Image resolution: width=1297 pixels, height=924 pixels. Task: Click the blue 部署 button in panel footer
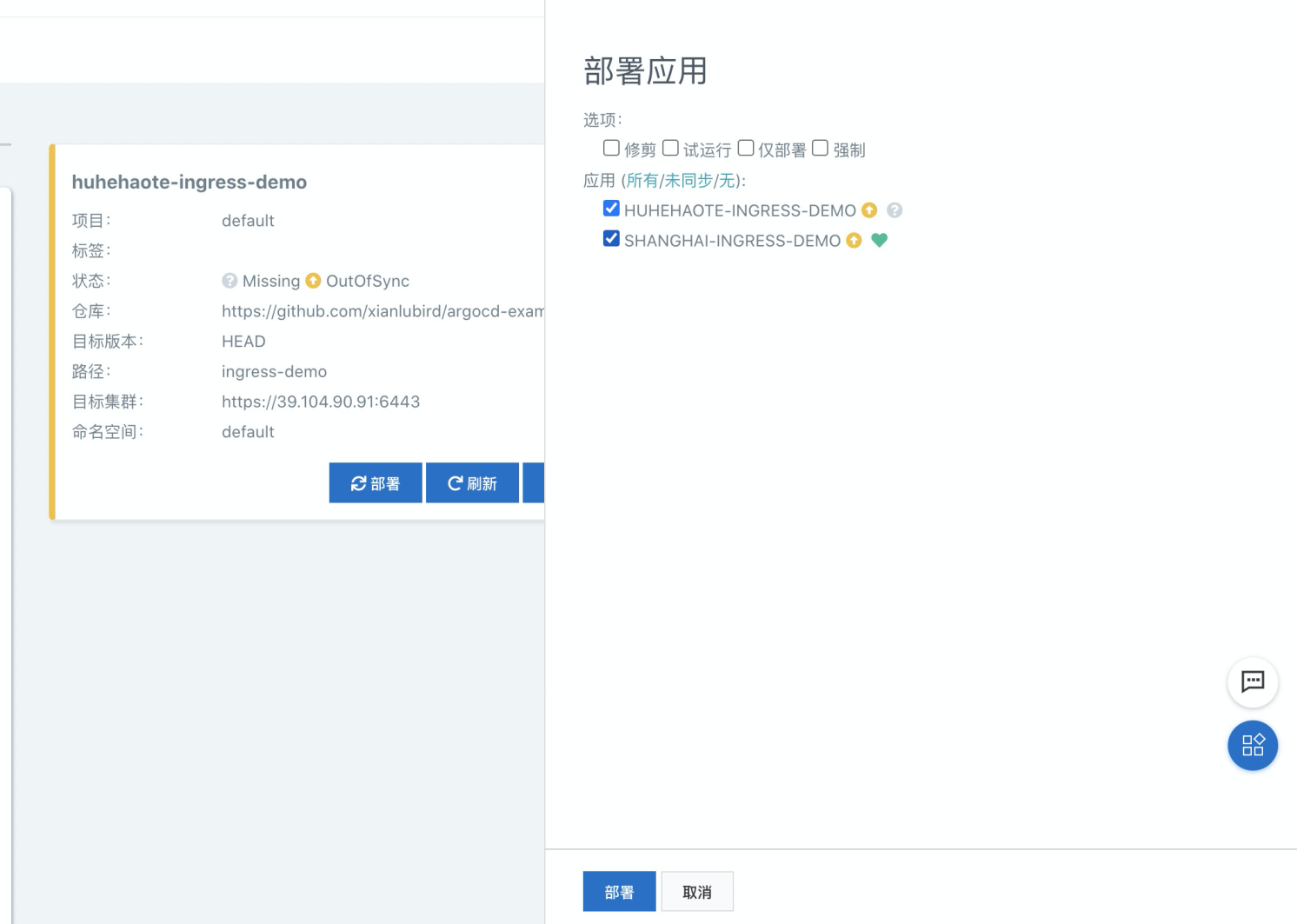pyautogui.click(x=619, y=892)
